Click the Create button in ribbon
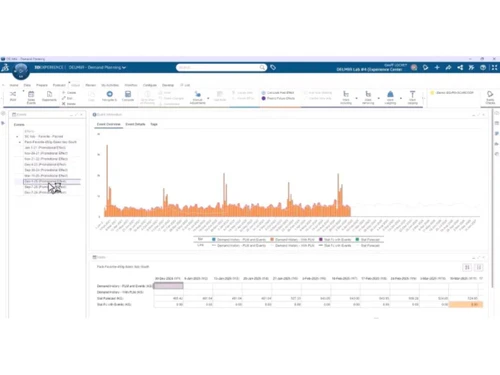The image size is (500, 375). [69, 93]
